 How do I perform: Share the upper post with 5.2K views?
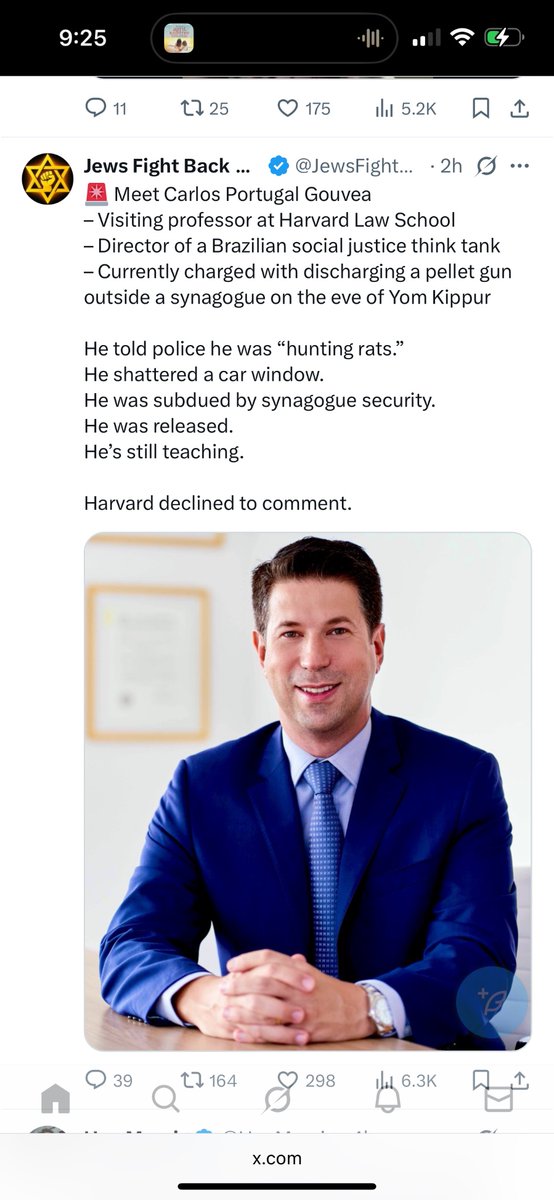coord(519,109)
